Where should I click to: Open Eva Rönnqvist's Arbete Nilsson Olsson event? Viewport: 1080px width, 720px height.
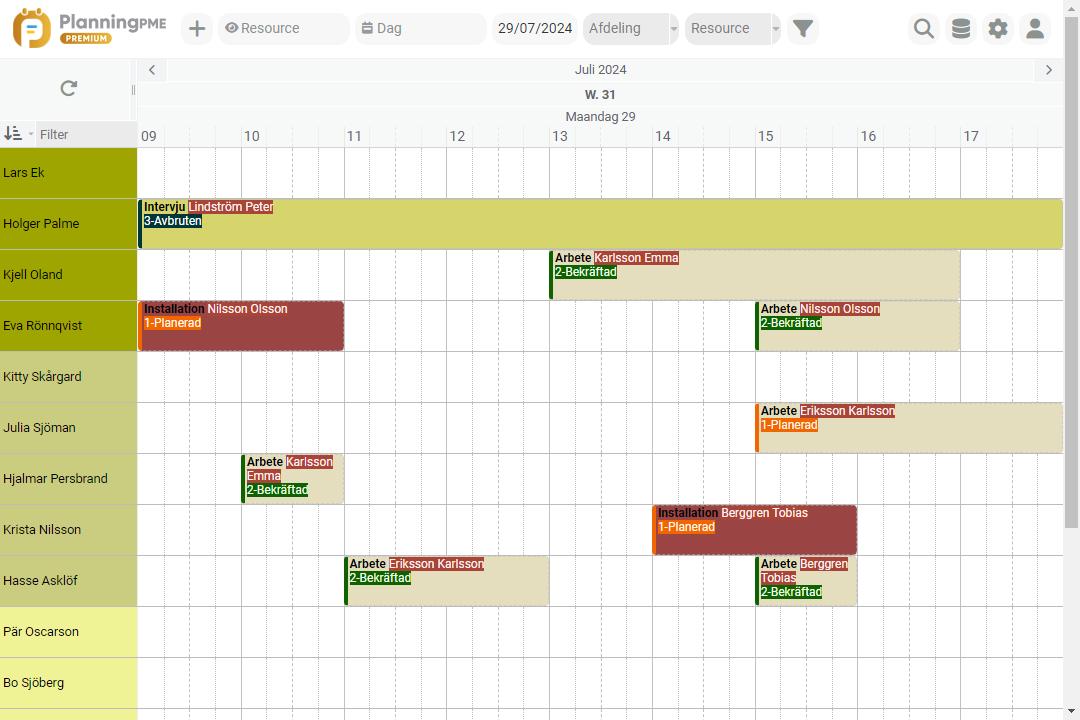(x=857, y=326)
